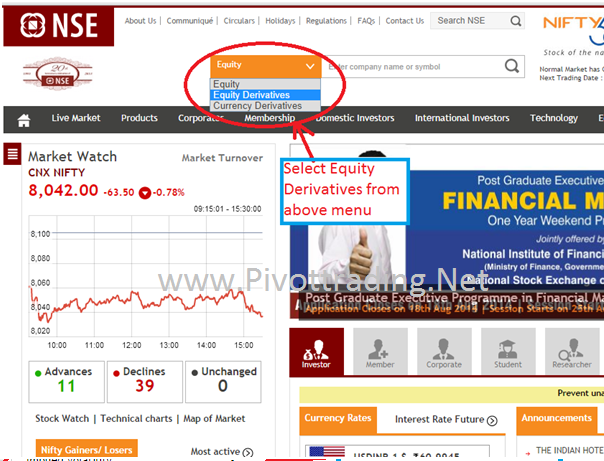This screenshot has height=461, width=604.
Task: Select the Corporate profile icon
Action: point(444,351)
